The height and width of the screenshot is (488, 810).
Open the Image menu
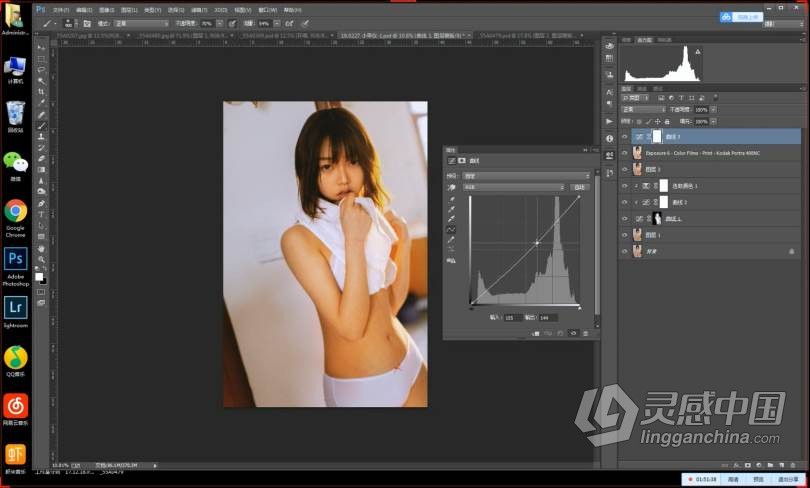click(x=106, y=10)
